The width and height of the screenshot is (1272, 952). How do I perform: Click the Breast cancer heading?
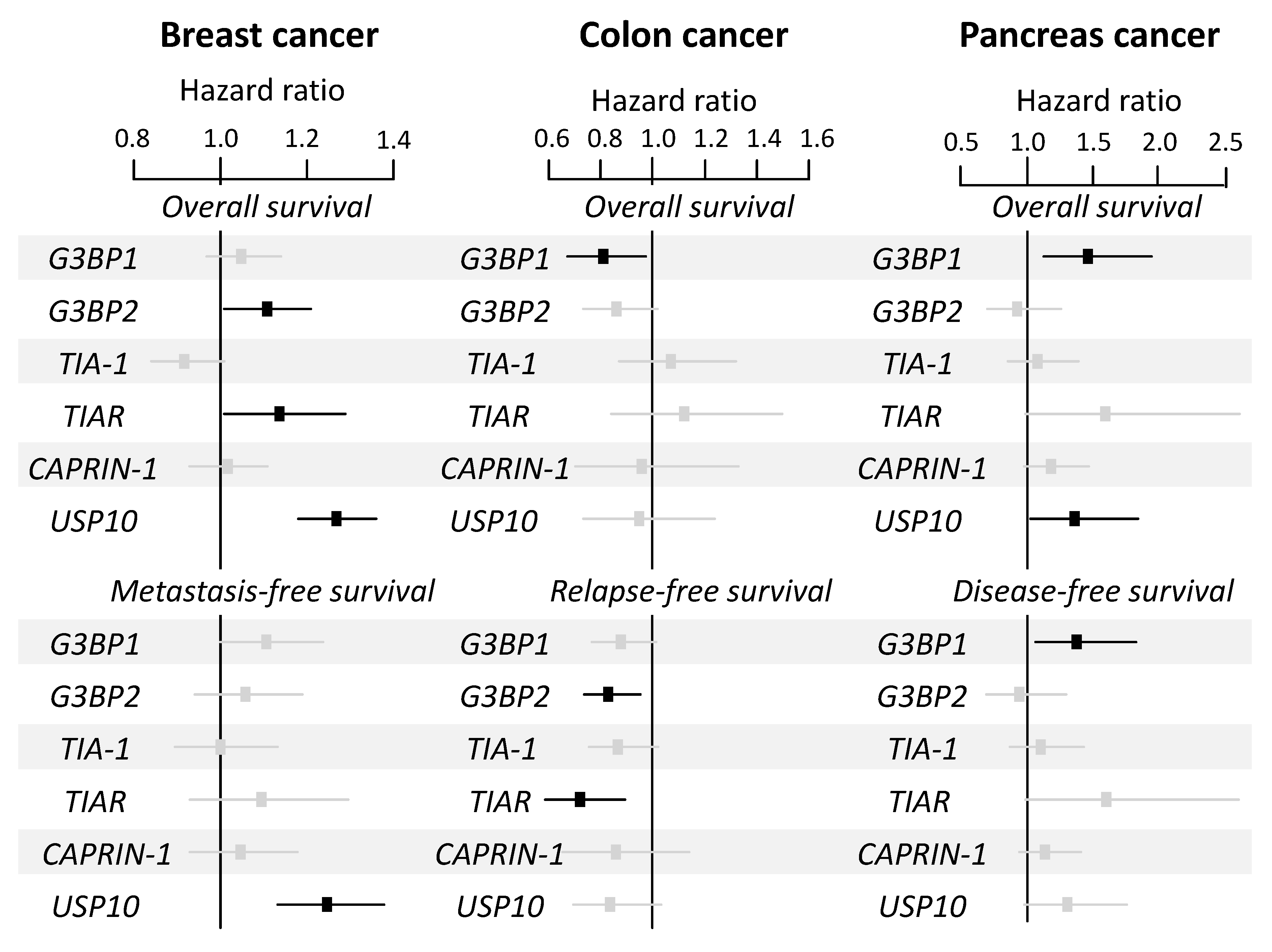[x=269, y=36]
